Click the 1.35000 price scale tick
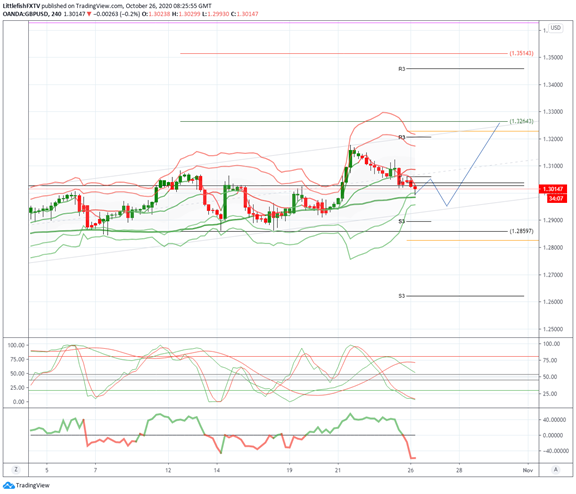 coord(553,58)
